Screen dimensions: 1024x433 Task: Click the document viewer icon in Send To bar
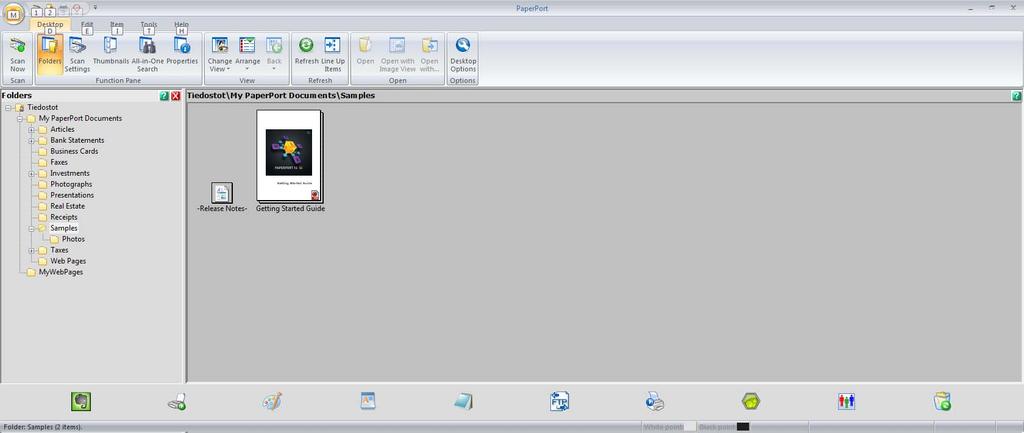tap(368, 401)
